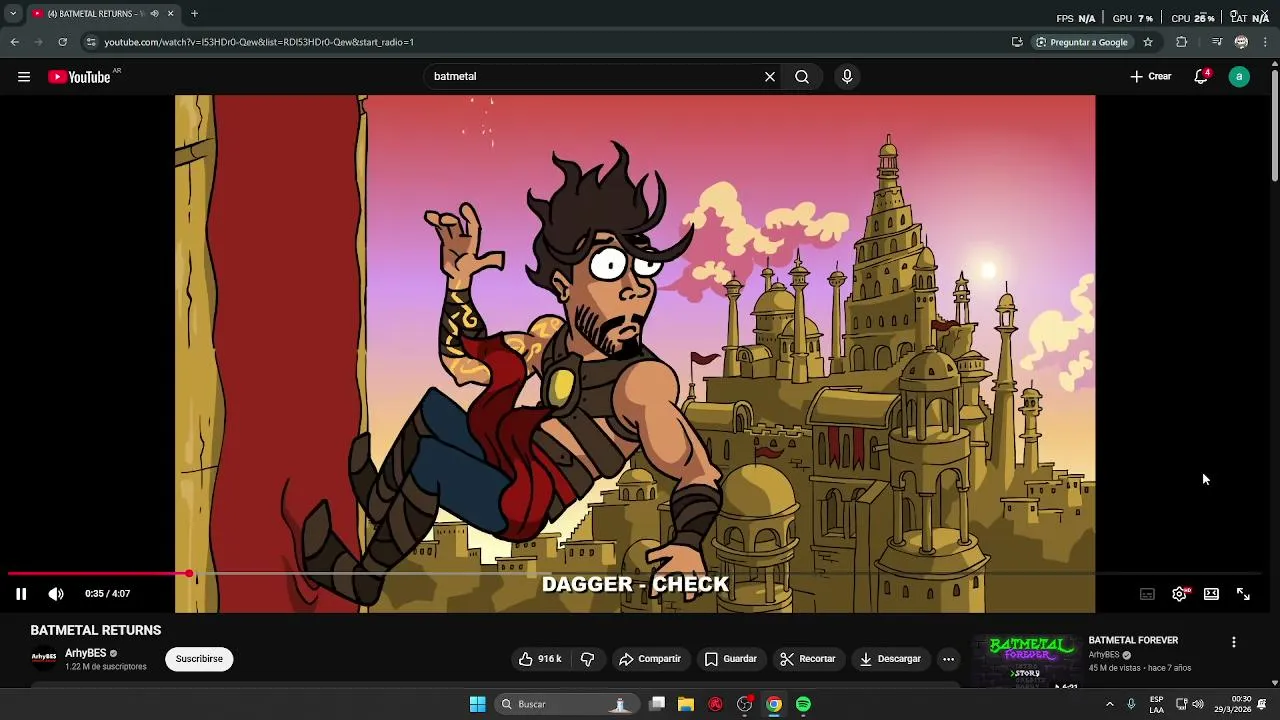Open the player settings gear
This screenshot has width=1280, height=720.
click(x=1179, y=594)
